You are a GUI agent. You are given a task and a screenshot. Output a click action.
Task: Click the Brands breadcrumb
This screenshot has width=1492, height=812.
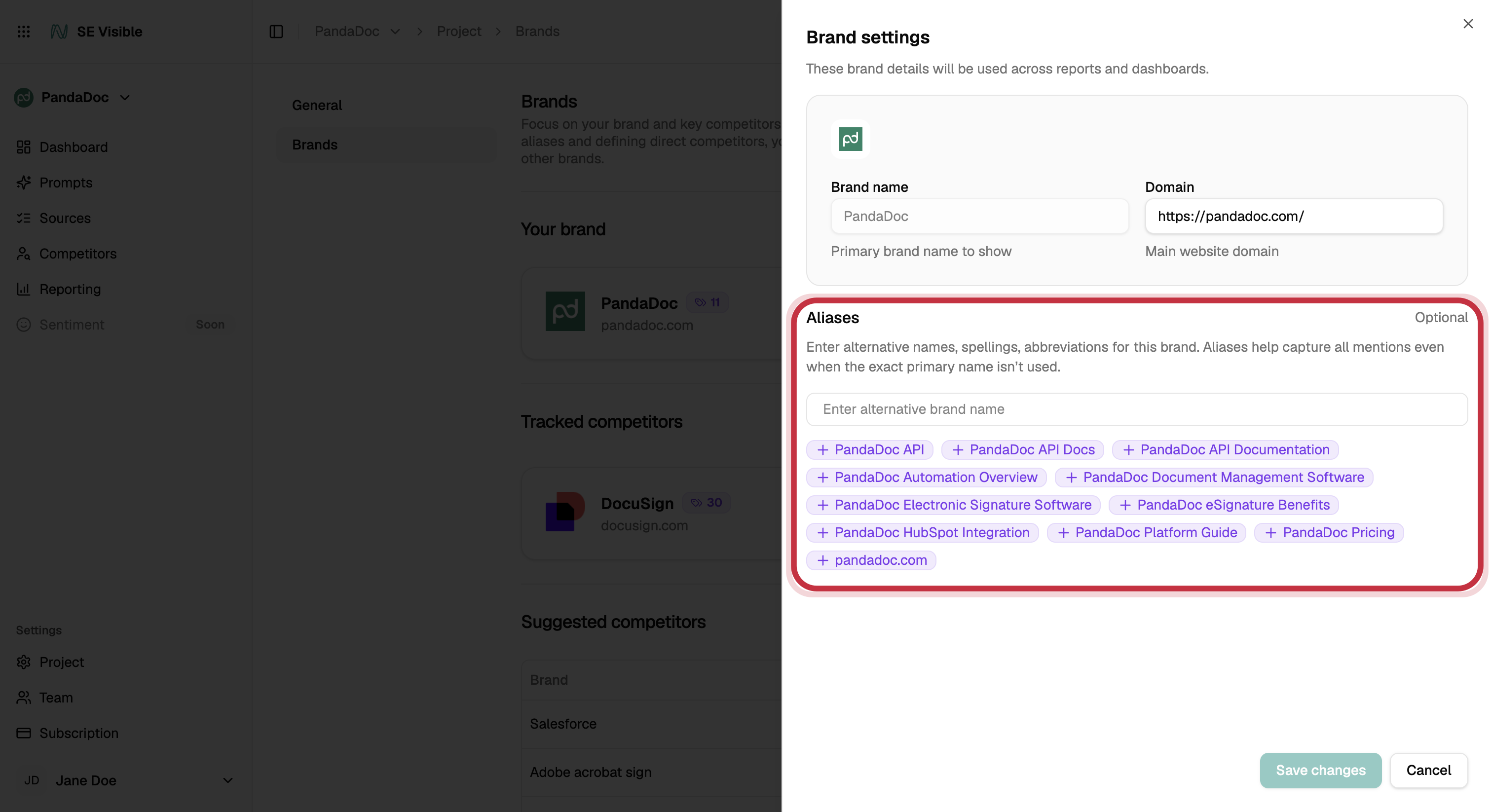coord(537,31)
